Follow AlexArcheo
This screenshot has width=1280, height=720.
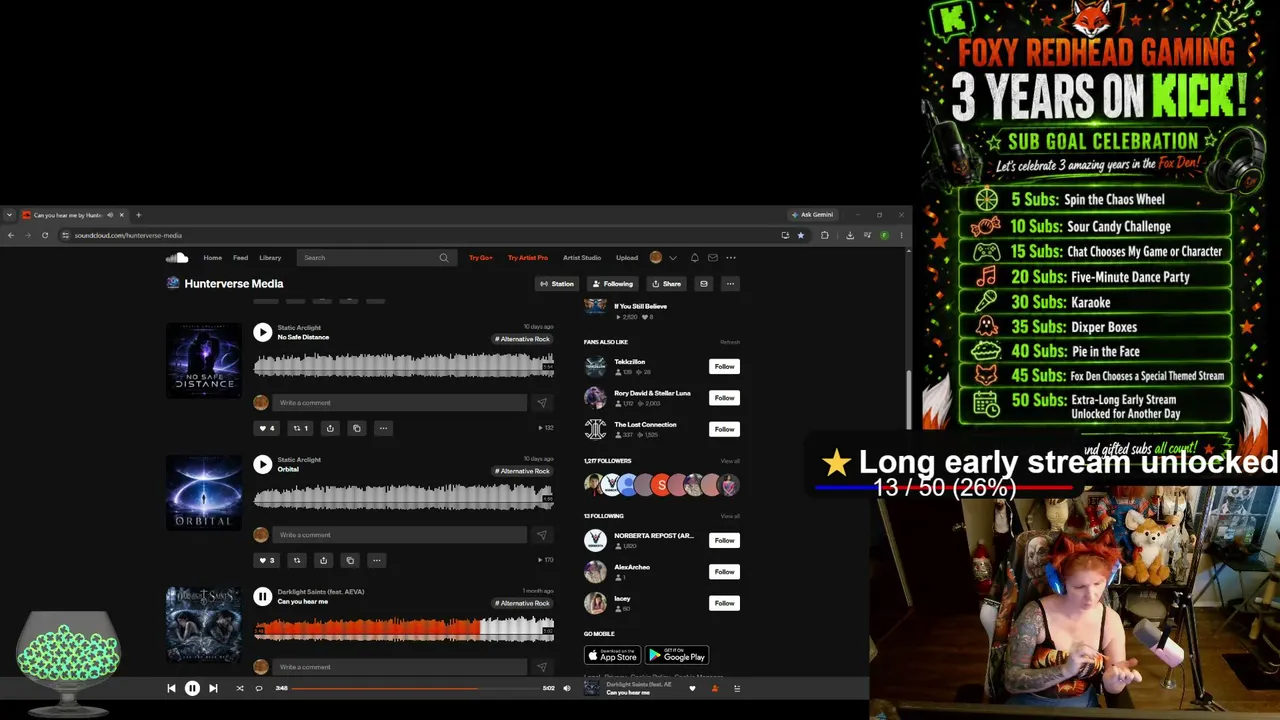[x=724, y=572]
